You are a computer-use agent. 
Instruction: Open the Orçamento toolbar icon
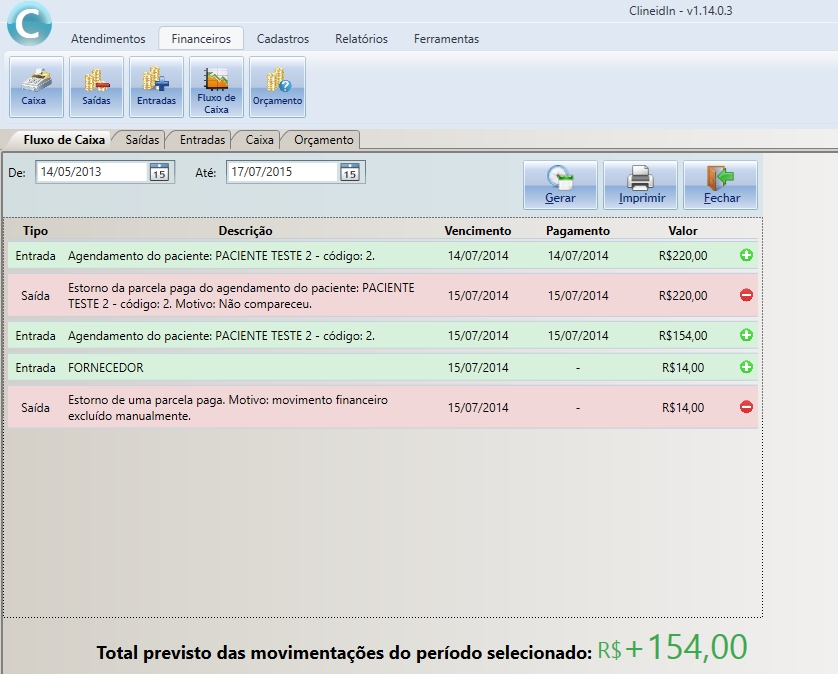277,87
